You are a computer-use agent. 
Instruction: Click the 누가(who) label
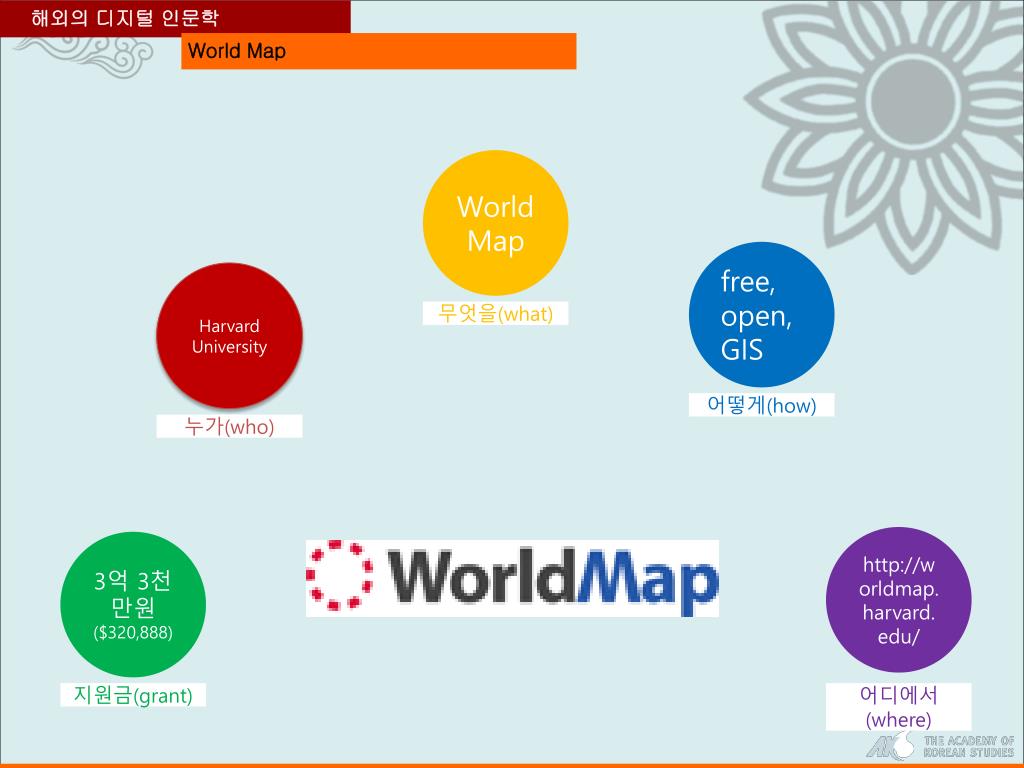229,426
